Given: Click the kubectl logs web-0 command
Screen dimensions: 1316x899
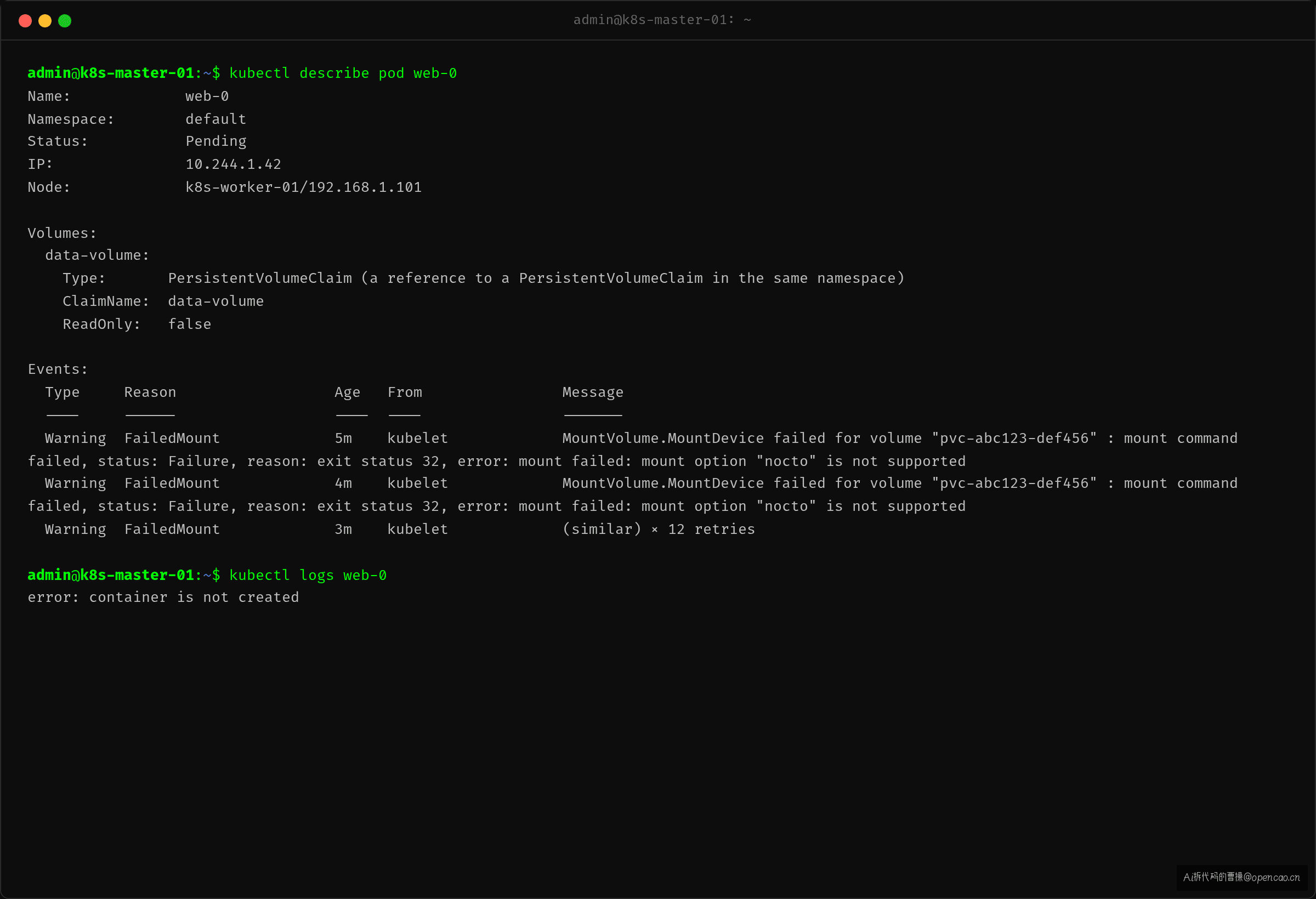Looking at the screenshot, I should [308, 575].
